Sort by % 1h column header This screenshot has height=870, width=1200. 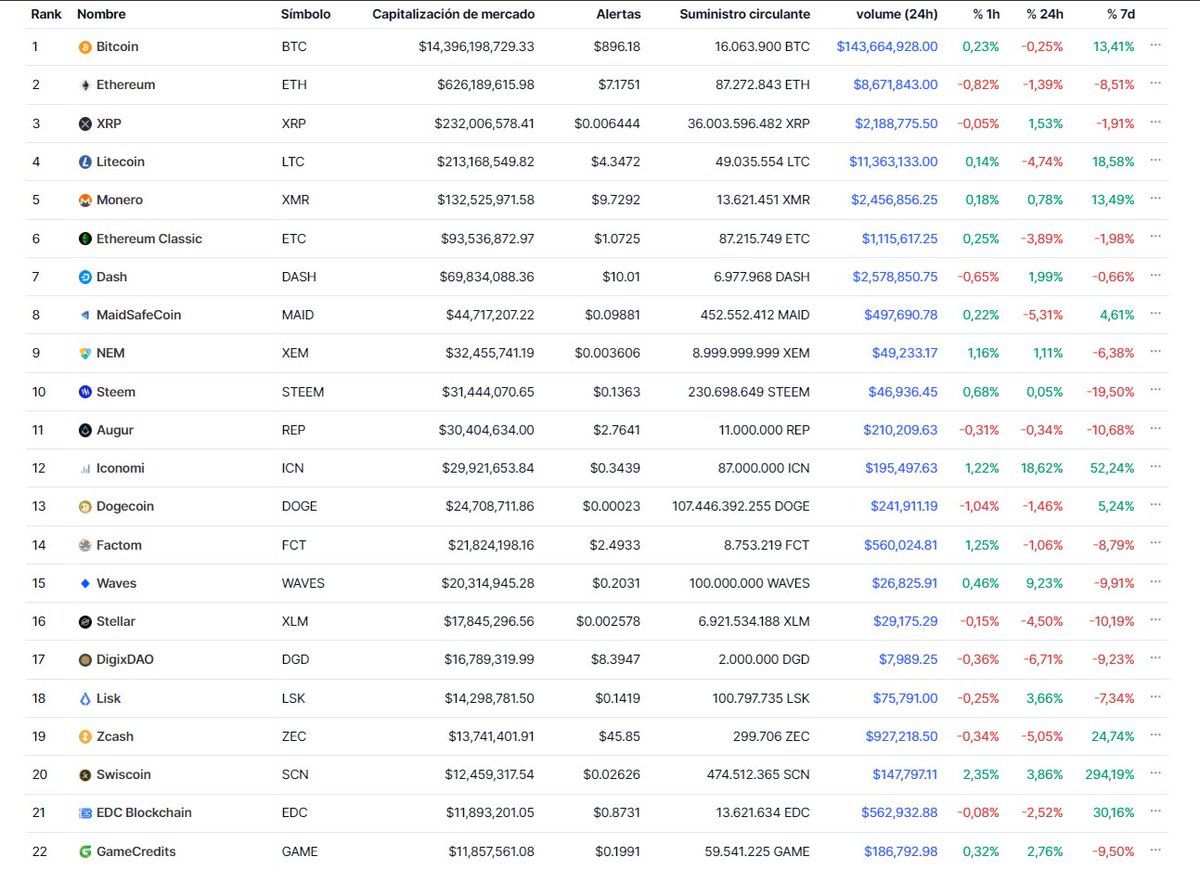click(984, 14)
